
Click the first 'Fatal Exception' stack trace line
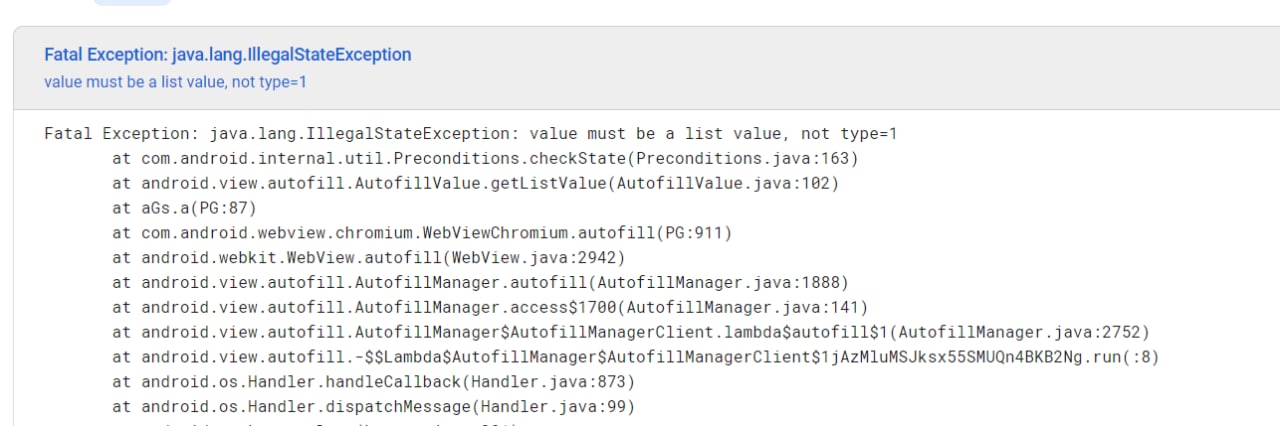pos(471,133)
